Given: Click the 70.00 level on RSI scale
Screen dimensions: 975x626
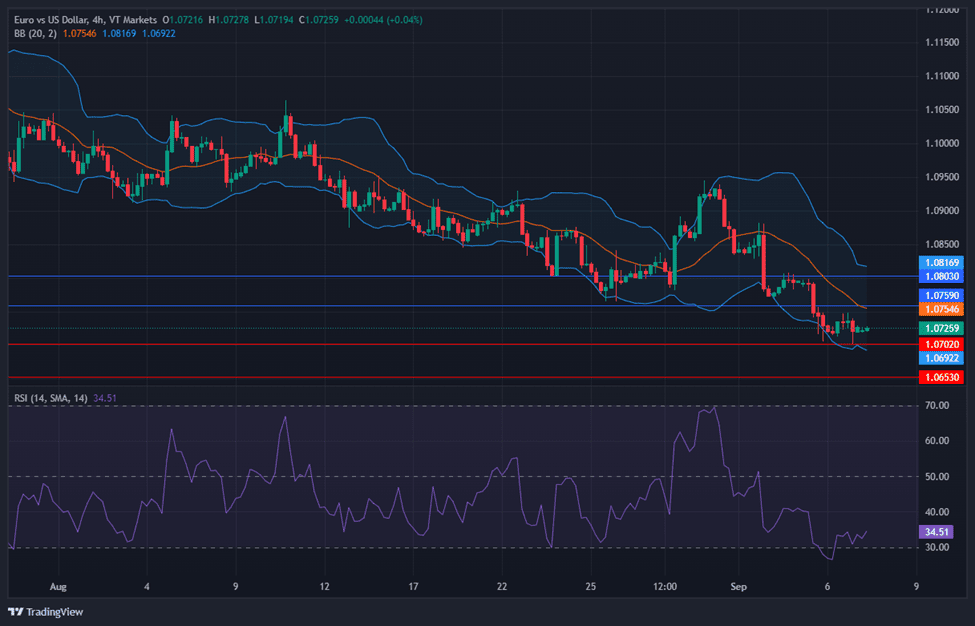Looking at the screenshot, I should 937,406.
